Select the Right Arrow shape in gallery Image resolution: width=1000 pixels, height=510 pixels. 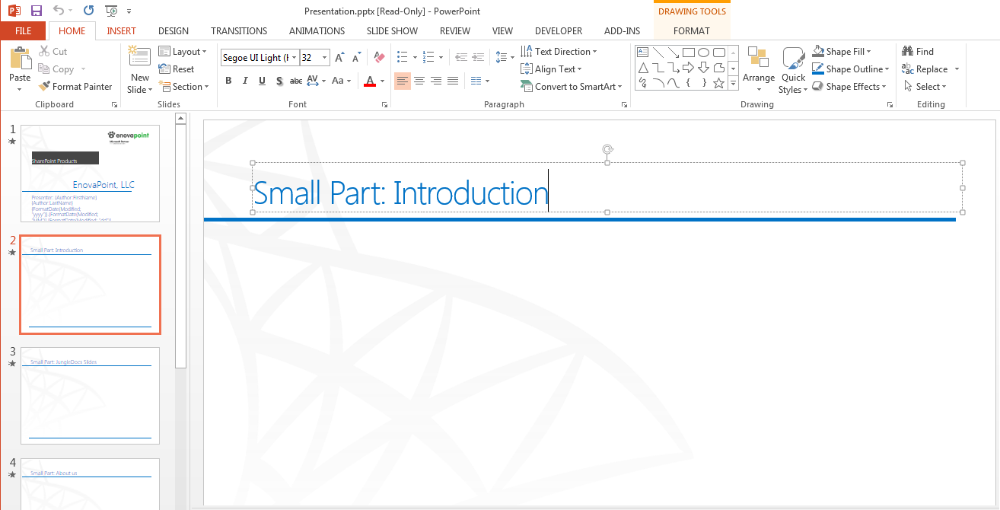tap(689, 68)
